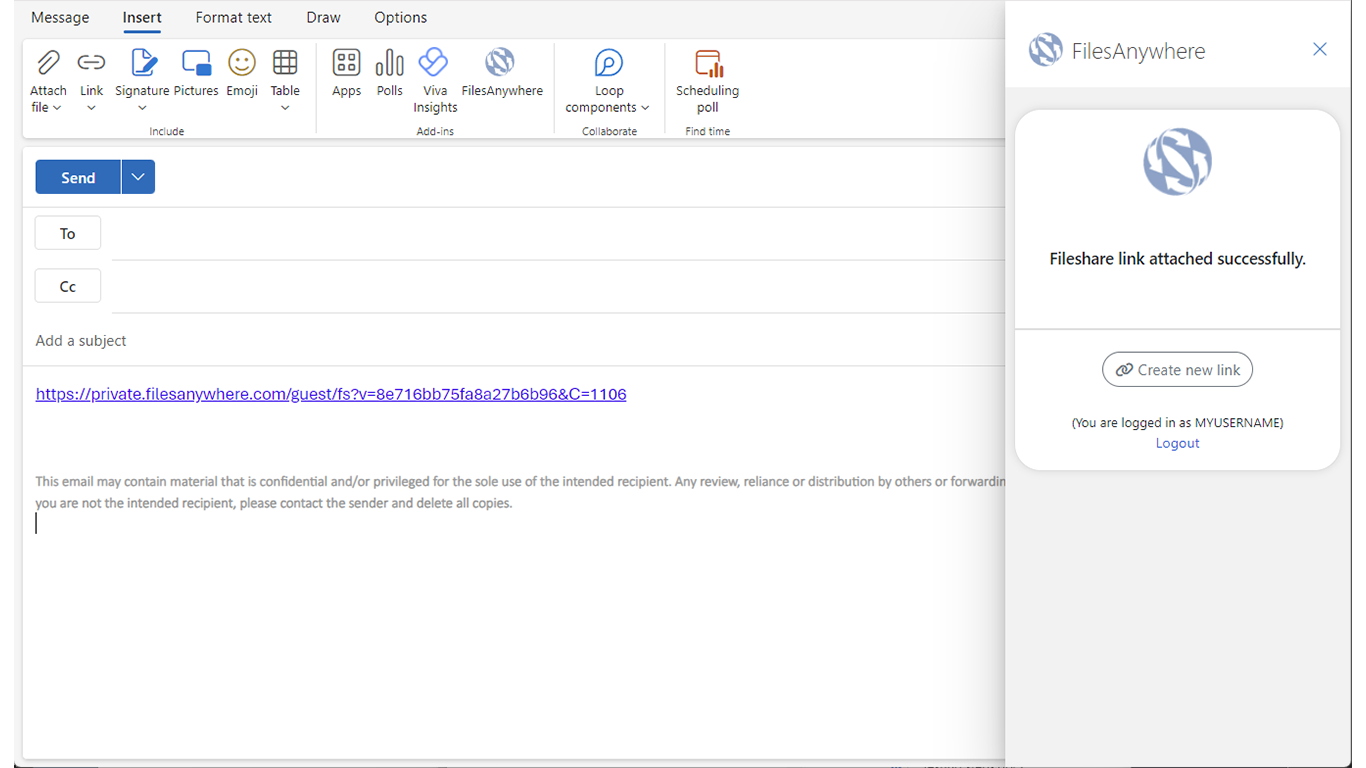Image resolution: width=1366 pixels, height=768 pixels.
Task: Click into the To address field
Action: [x=558, y=234]
